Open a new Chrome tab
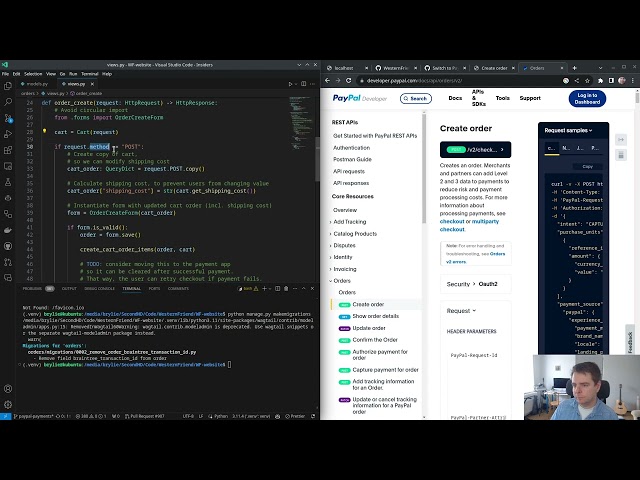Screen dimensions: 640x480 pyautogui.click(x=574, y=68)
